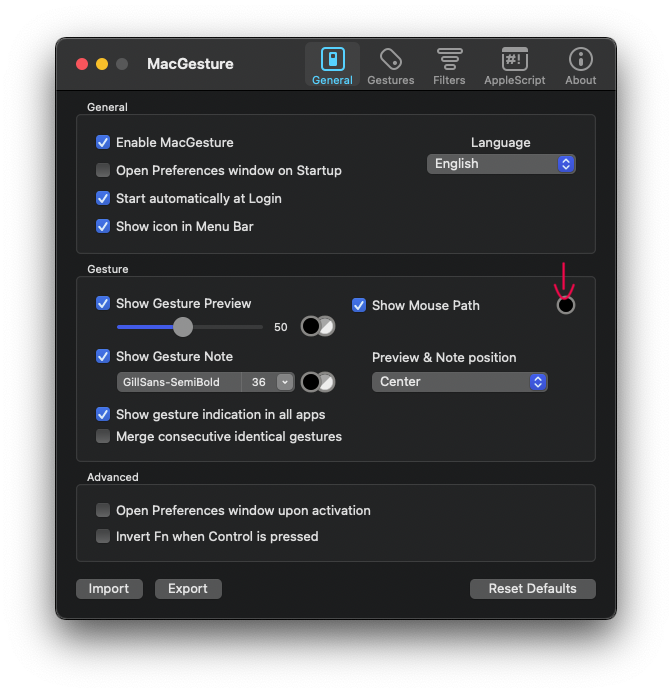Screen dimensions: 672x693
Task: Expand the font size 36 dropdown arrow
Action: pos(285,382)
